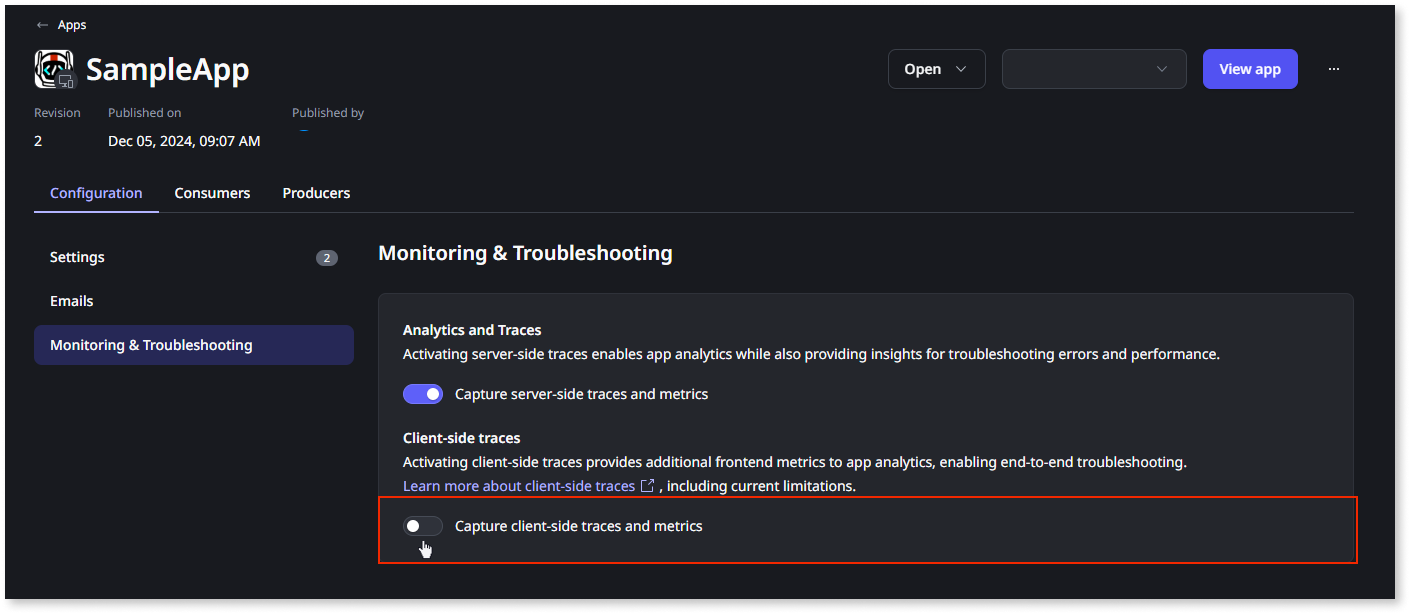Select the Configuration tab

coord(96,193)
